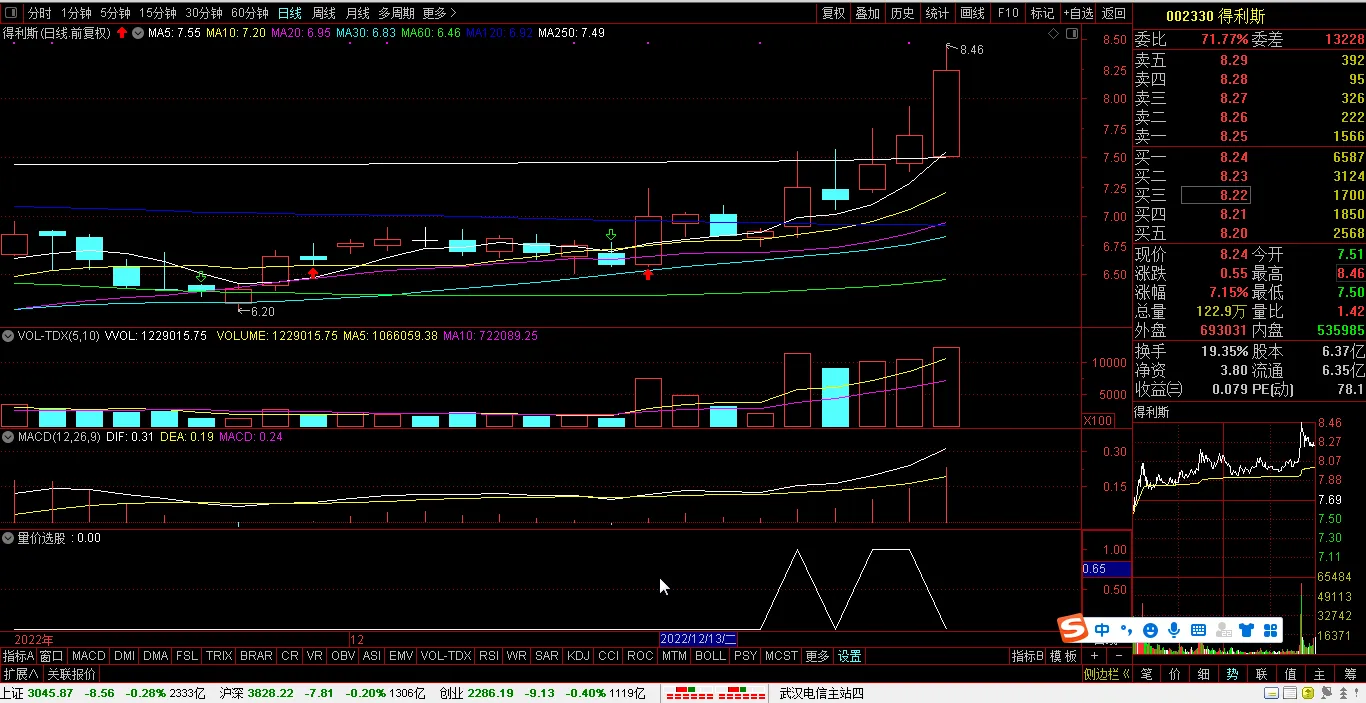Switch to 60分钟 period tab
This screenshot has width=1366, height=703.
click(250, 13)
